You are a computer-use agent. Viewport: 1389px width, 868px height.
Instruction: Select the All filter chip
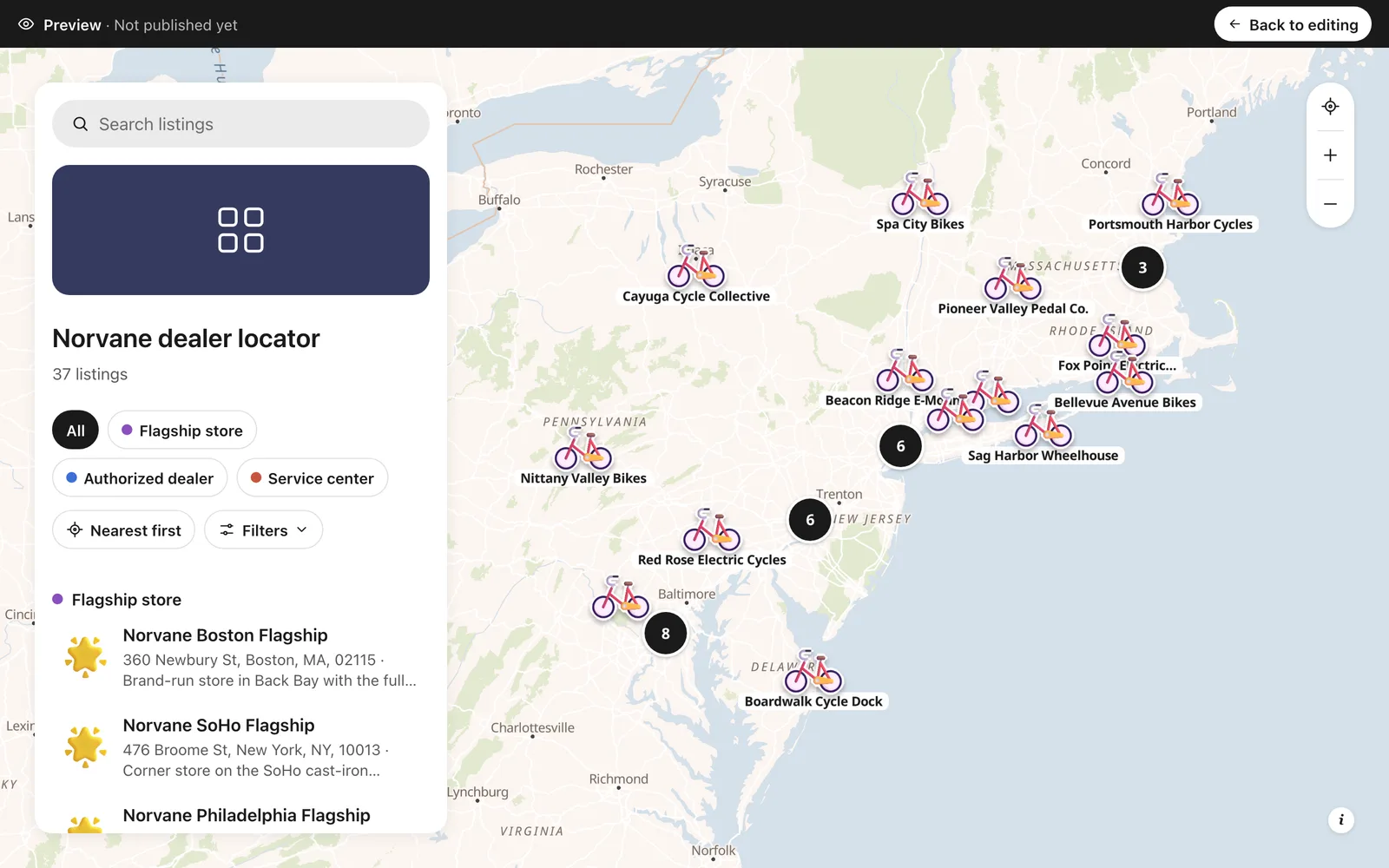pos(76,431)
